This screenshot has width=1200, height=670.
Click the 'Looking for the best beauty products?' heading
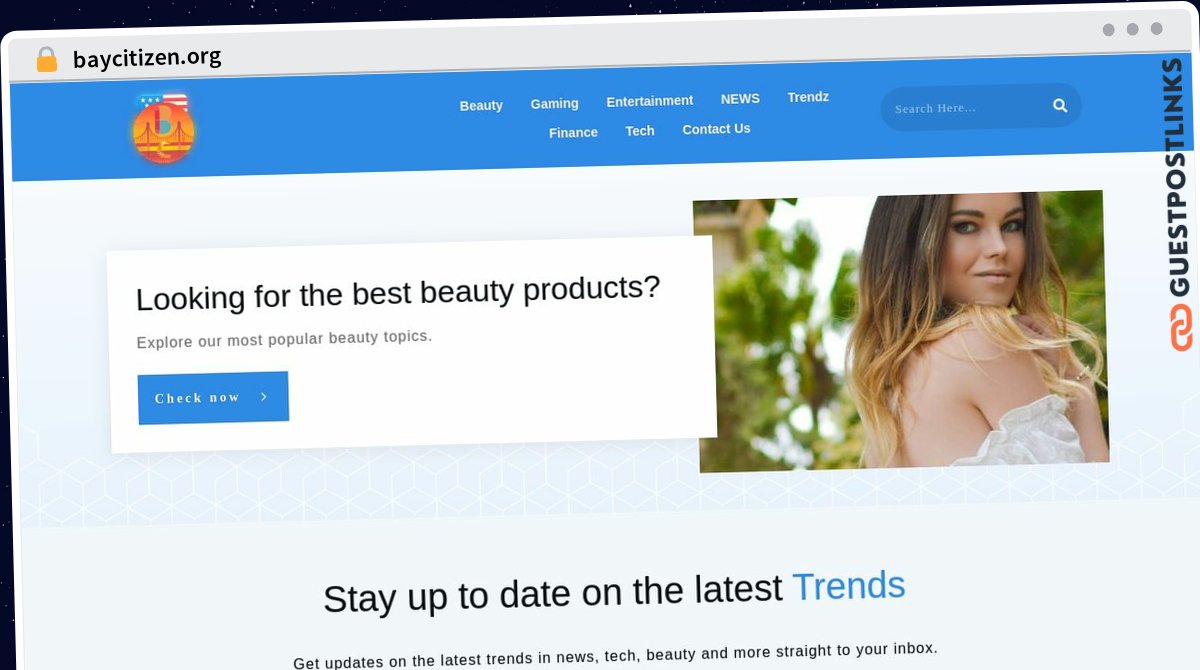tap(398, 293)
